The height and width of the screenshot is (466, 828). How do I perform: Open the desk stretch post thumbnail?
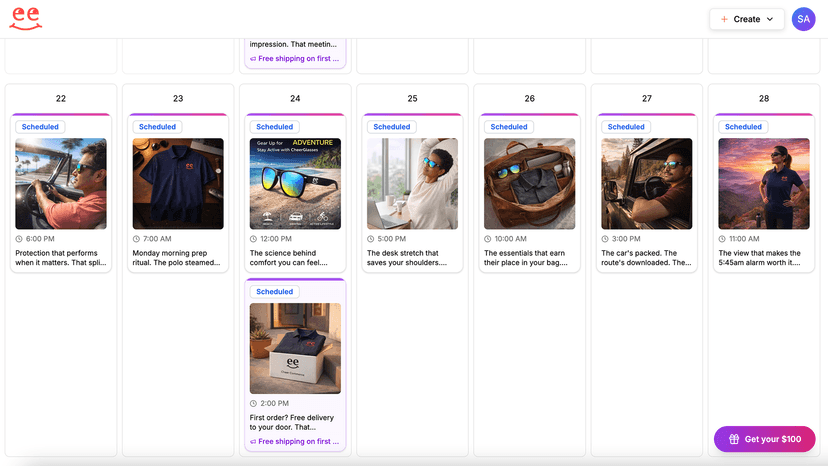[x=412, y=183]
